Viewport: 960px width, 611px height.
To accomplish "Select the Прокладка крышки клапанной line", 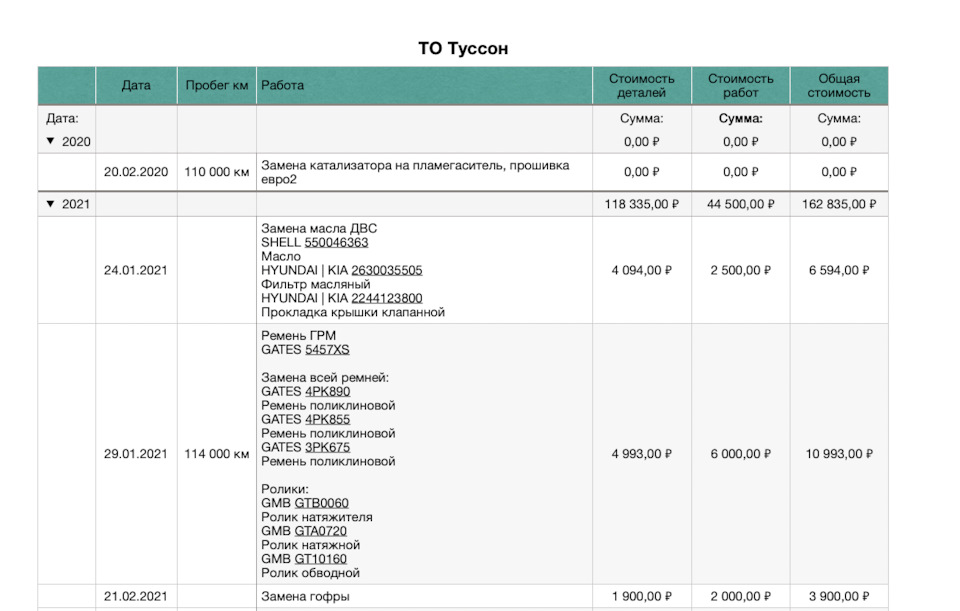I will pos(353,312).
